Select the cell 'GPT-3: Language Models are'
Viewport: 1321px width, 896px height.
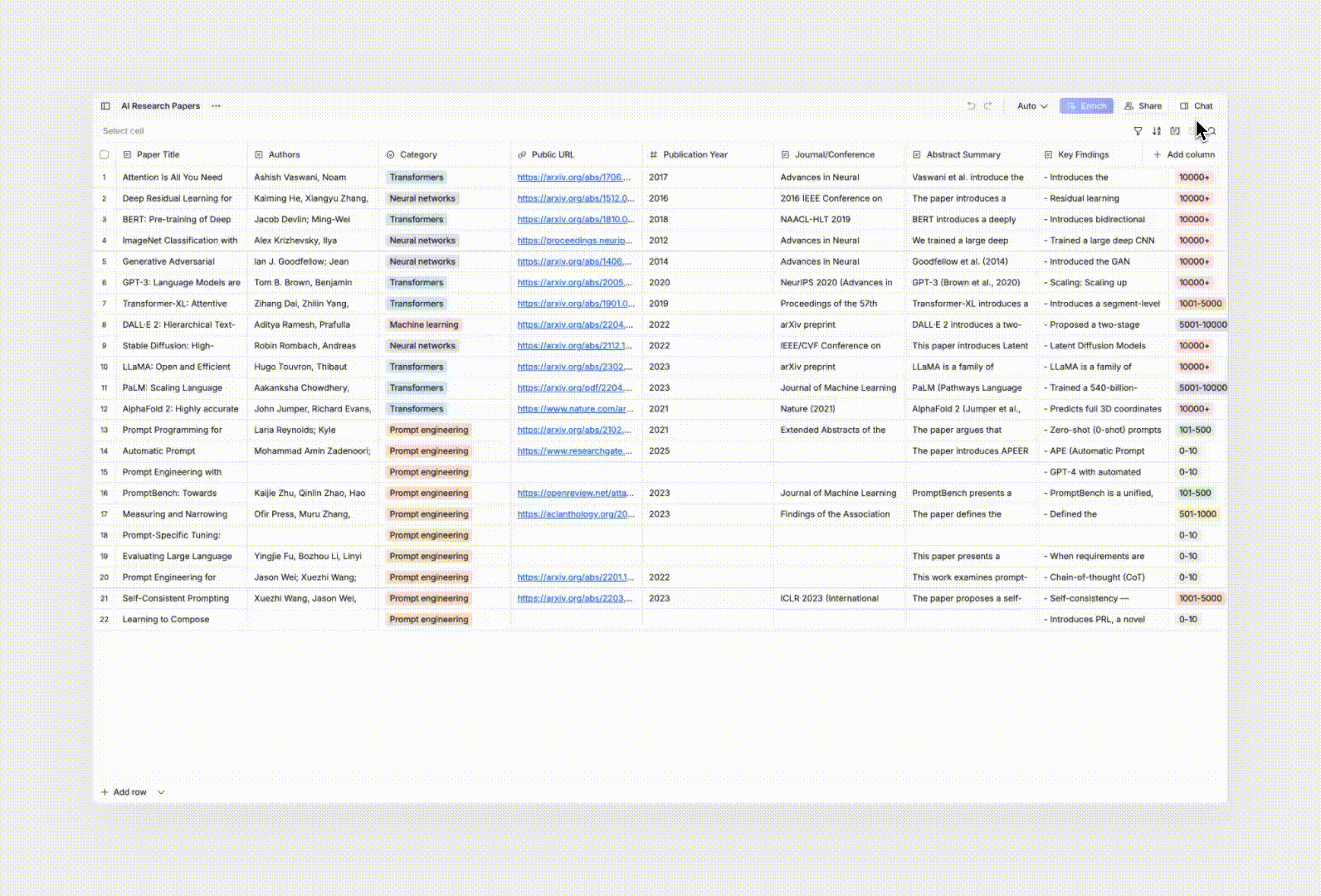[x=181, y=283]
